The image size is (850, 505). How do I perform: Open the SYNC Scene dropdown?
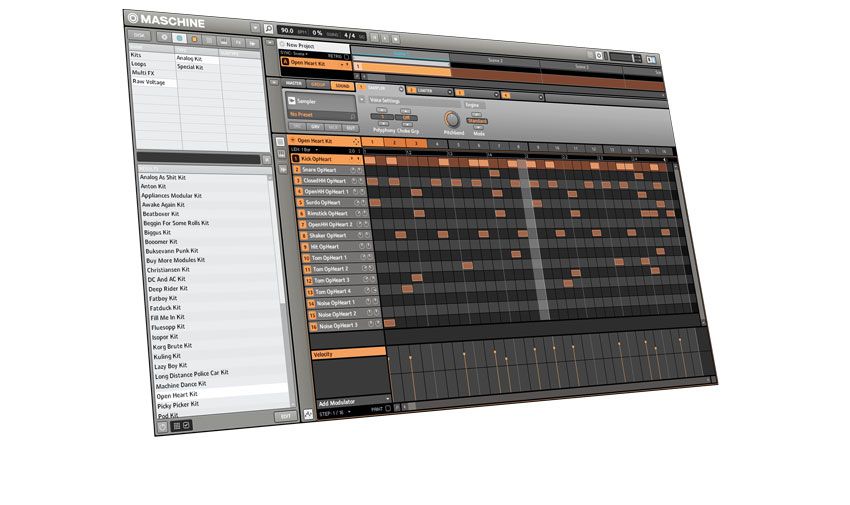(294, 54)
